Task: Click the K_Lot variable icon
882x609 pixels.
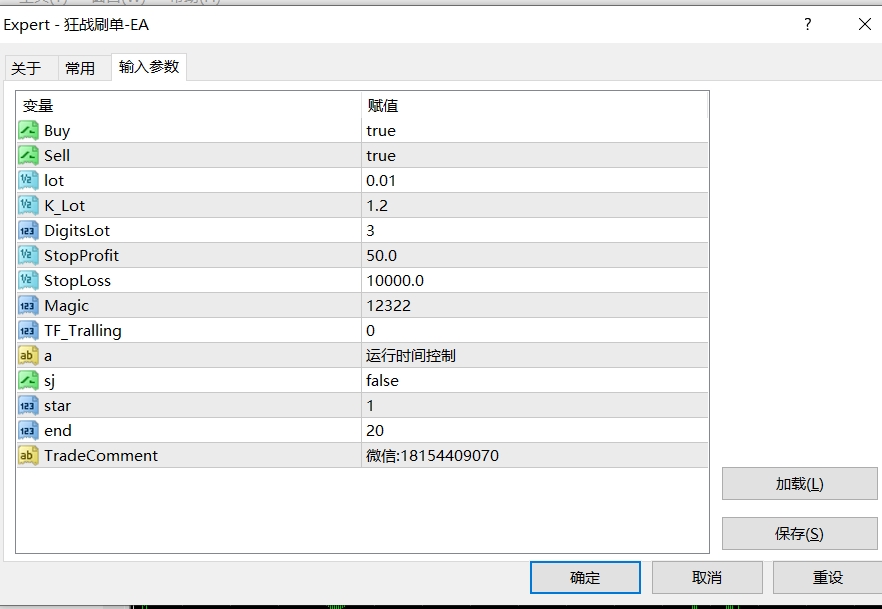Action: point(28,205)
